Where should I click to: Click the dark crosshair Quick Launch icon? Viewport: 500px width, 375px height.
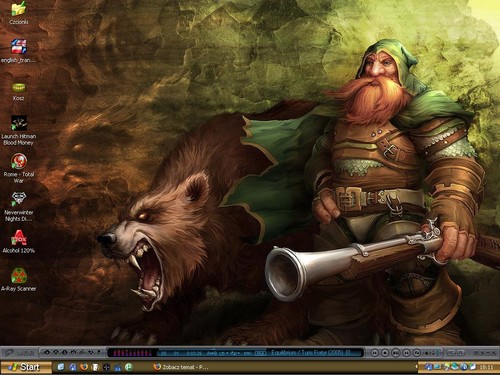coord(106,367)
